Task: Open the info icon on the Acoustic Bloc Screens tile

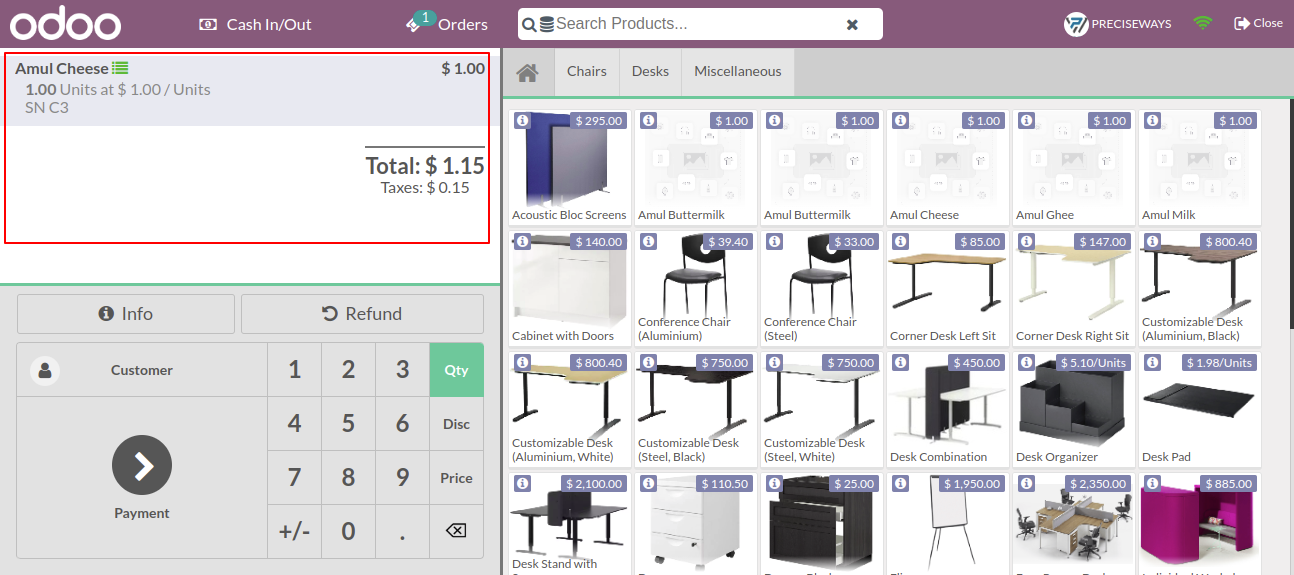Action: tap(522, 121)
